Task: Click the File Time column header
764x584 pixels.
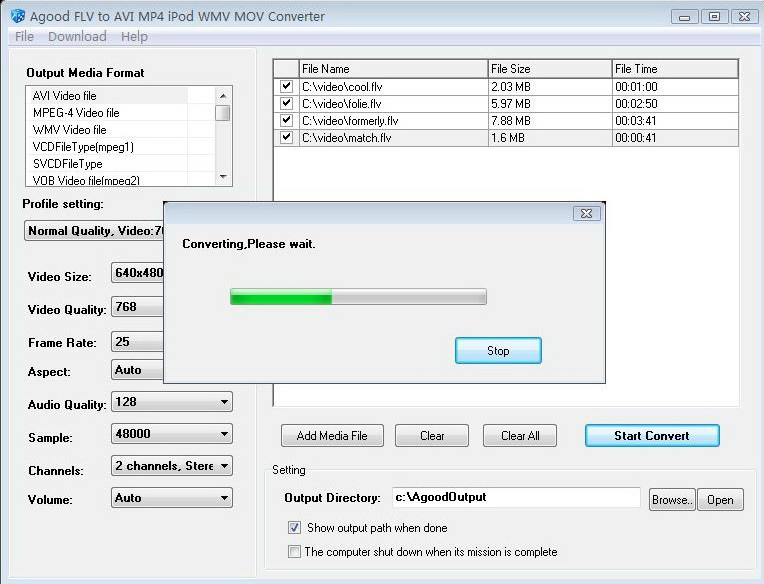Action: 675,69
